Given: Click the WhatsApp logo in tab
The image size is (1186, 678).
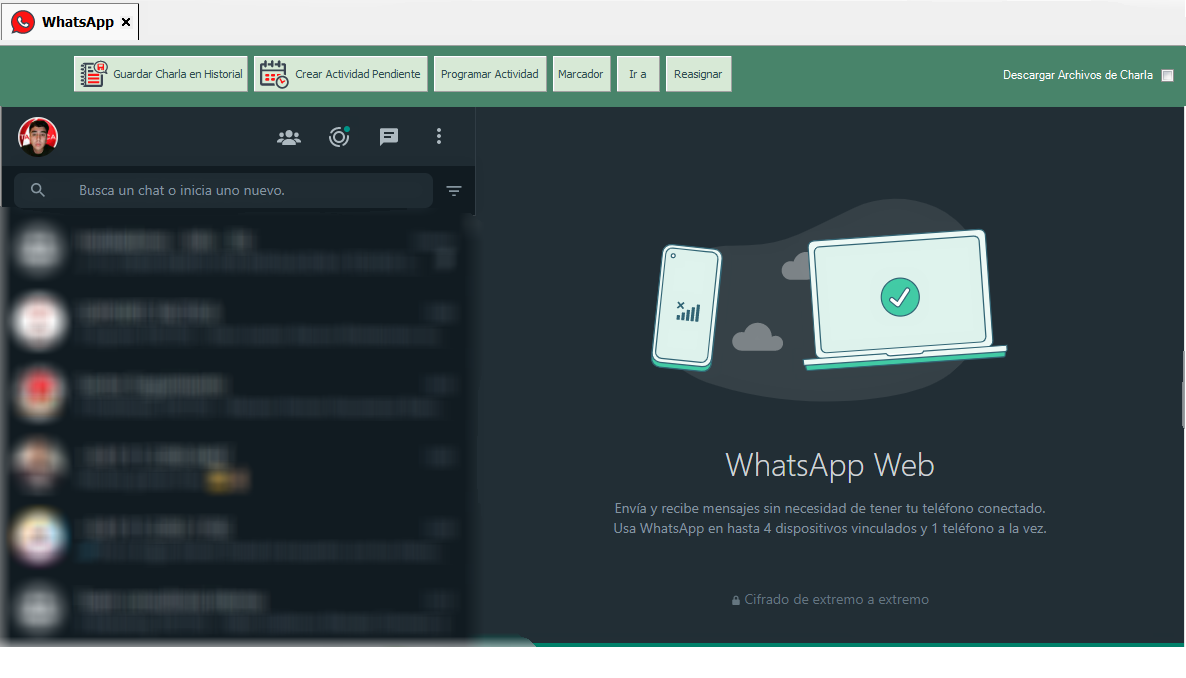Looking at the screenshot, I should (x=23, y=22).
